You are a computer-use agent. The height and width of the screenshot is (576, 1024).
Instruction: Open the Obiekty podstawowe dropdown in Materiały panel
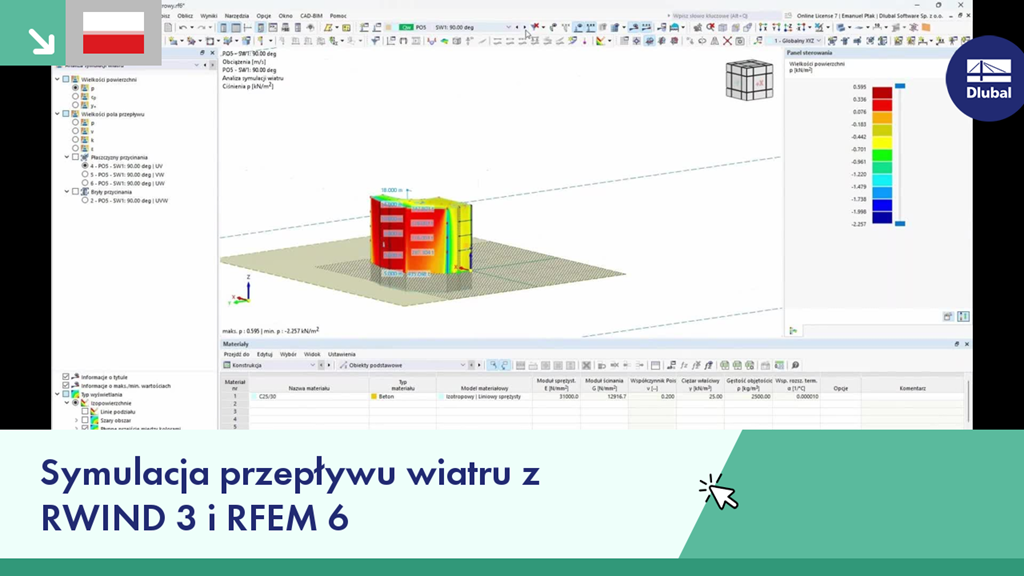[x=460, y=363]
